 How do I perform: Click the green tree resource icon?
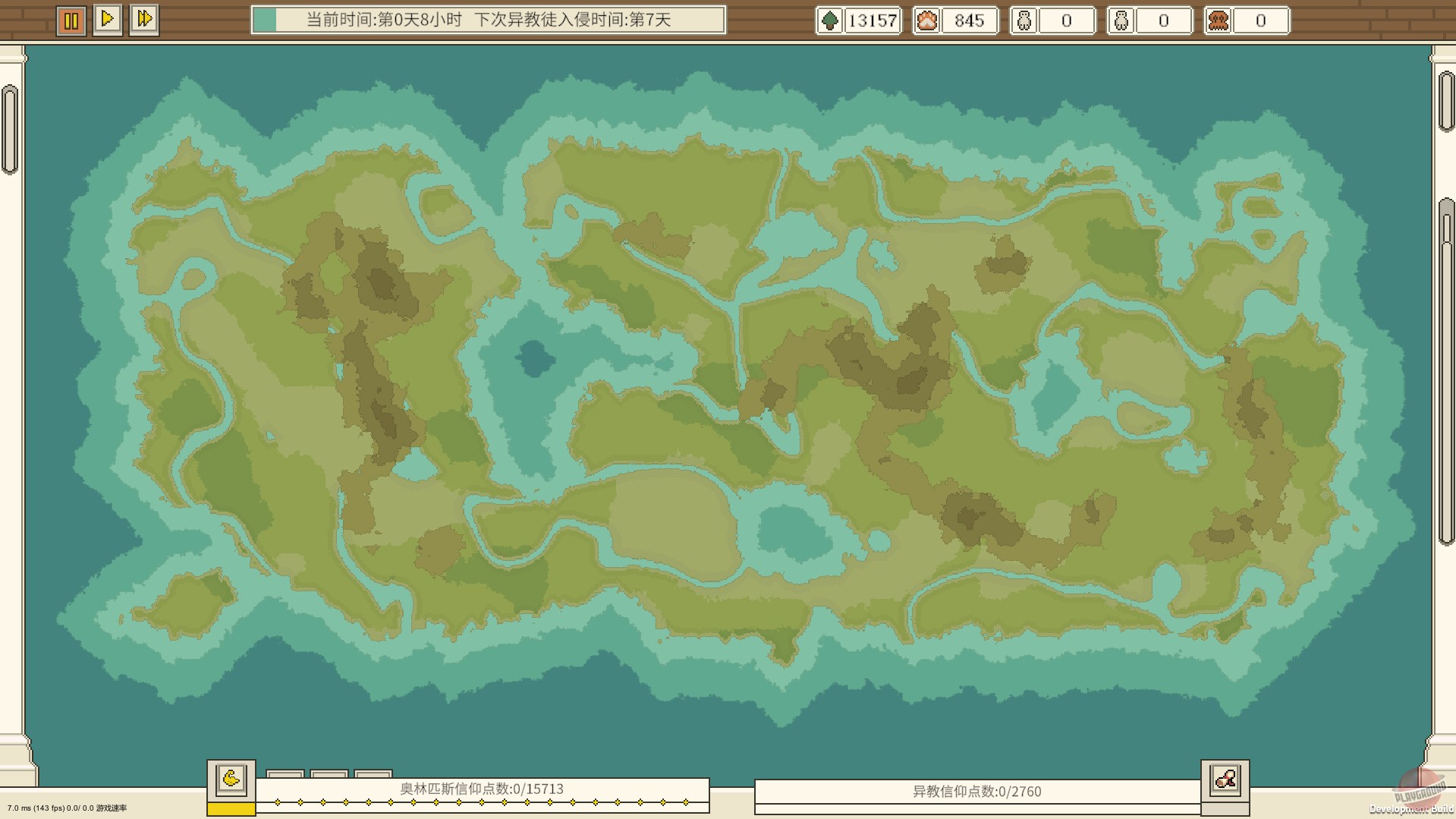830,20
